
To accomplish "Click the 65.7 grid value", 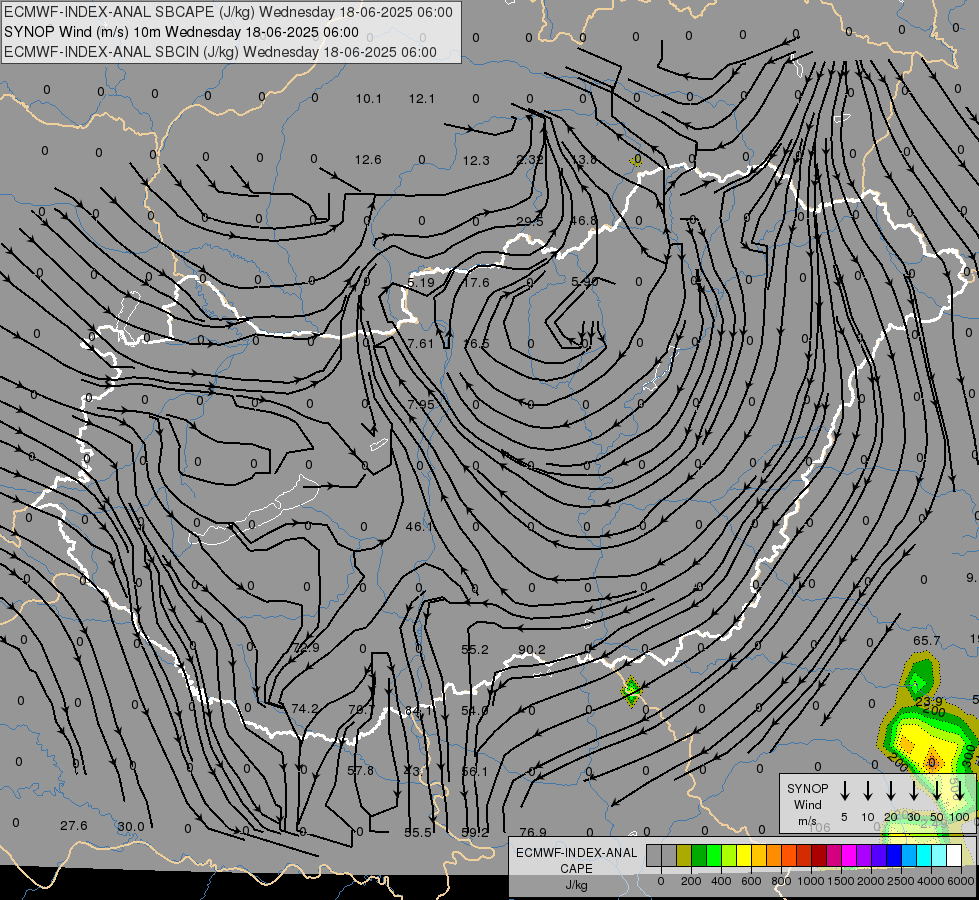I will [927, 640].
